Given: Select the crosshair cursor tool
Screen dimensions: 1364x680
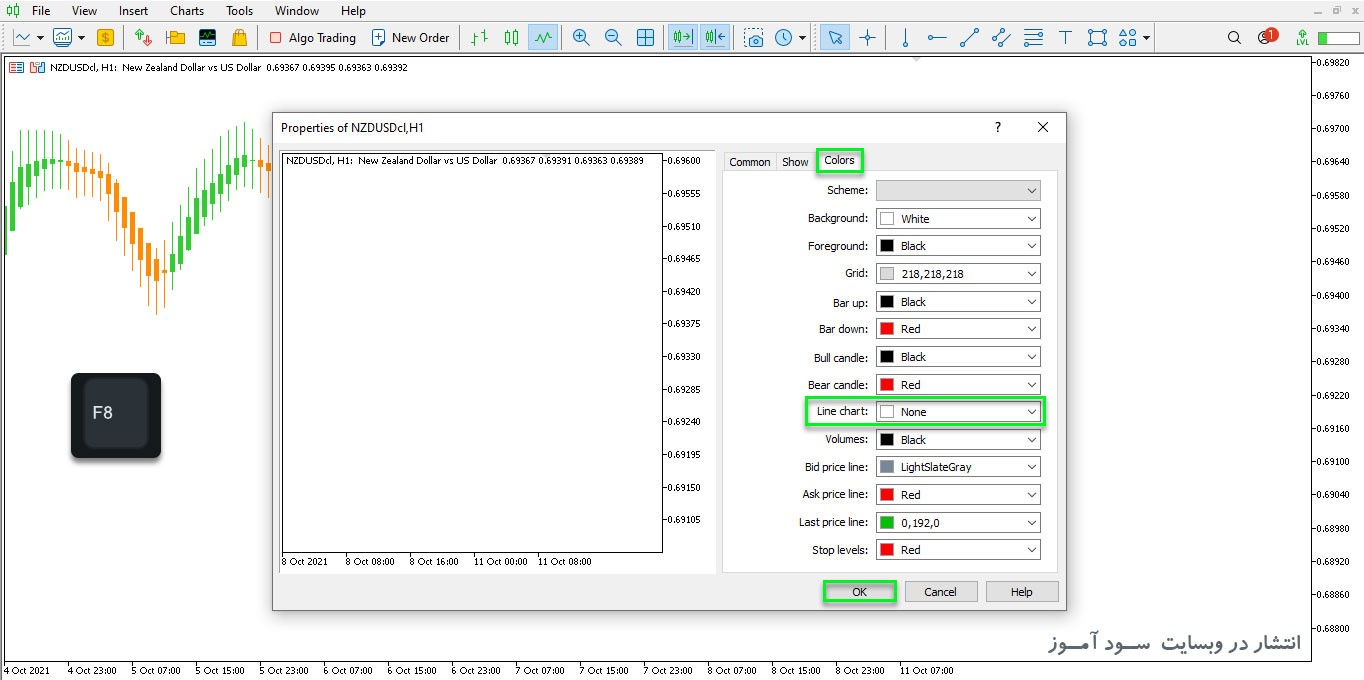Looking at the screenshot, I should 867,38.
